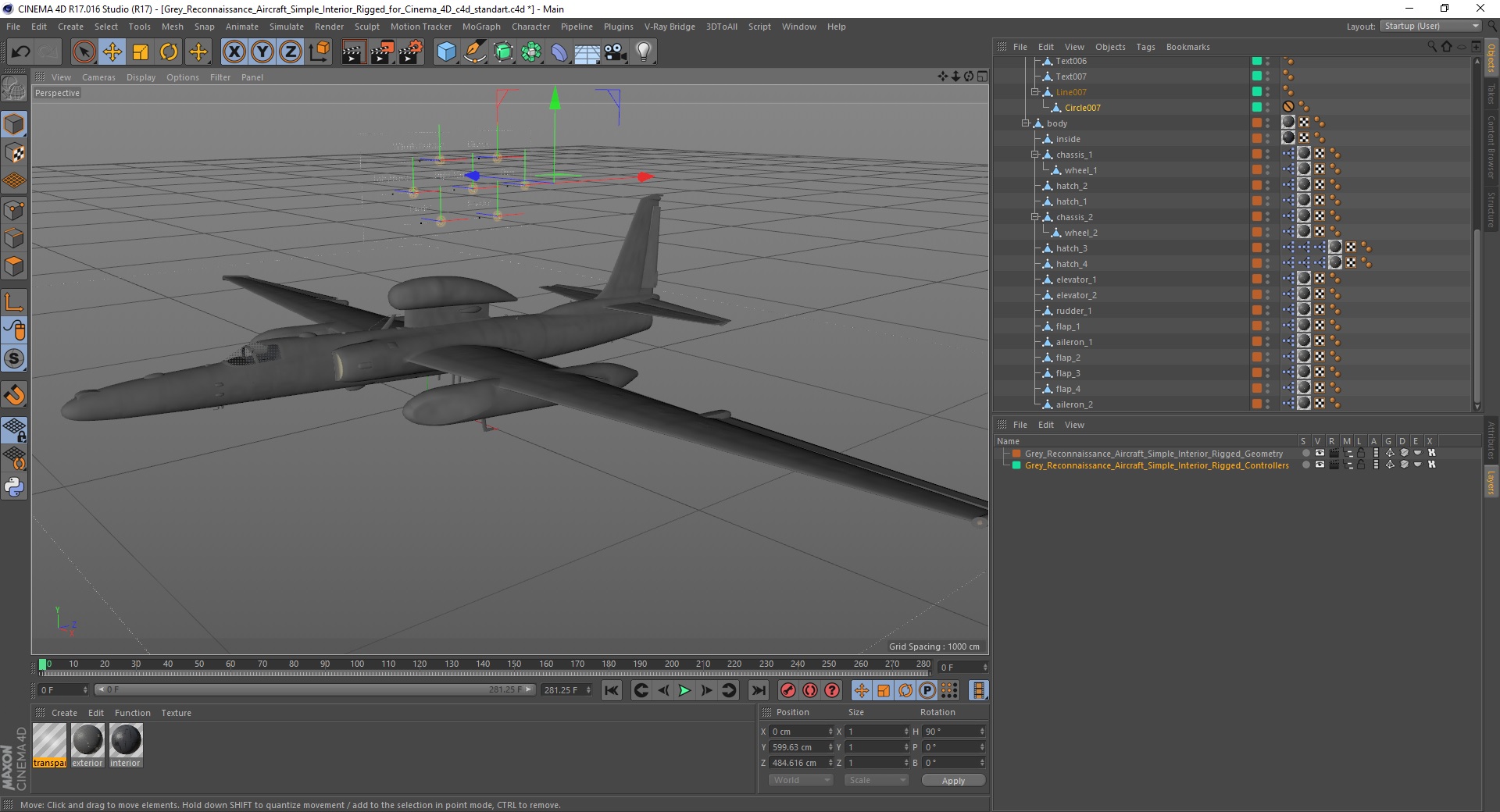1500x812 pixels.
Task: Open the Layout dropdown Startup (User)
Action: [1430, 26]
